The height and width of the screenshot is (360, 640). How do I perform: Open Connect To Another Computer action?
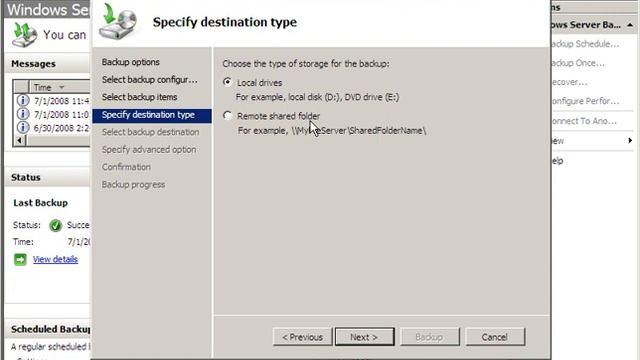click(583, 121)
